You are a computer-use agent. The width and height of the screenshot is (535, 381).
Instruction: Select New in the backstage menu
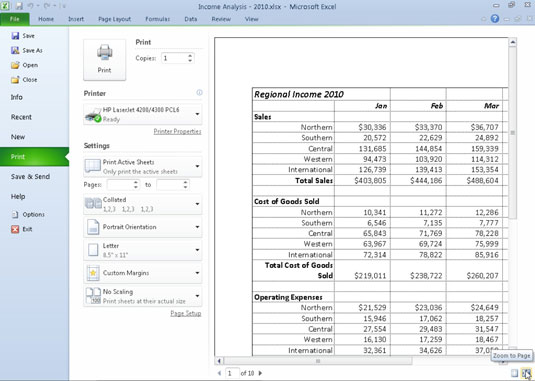coord(34,137)
